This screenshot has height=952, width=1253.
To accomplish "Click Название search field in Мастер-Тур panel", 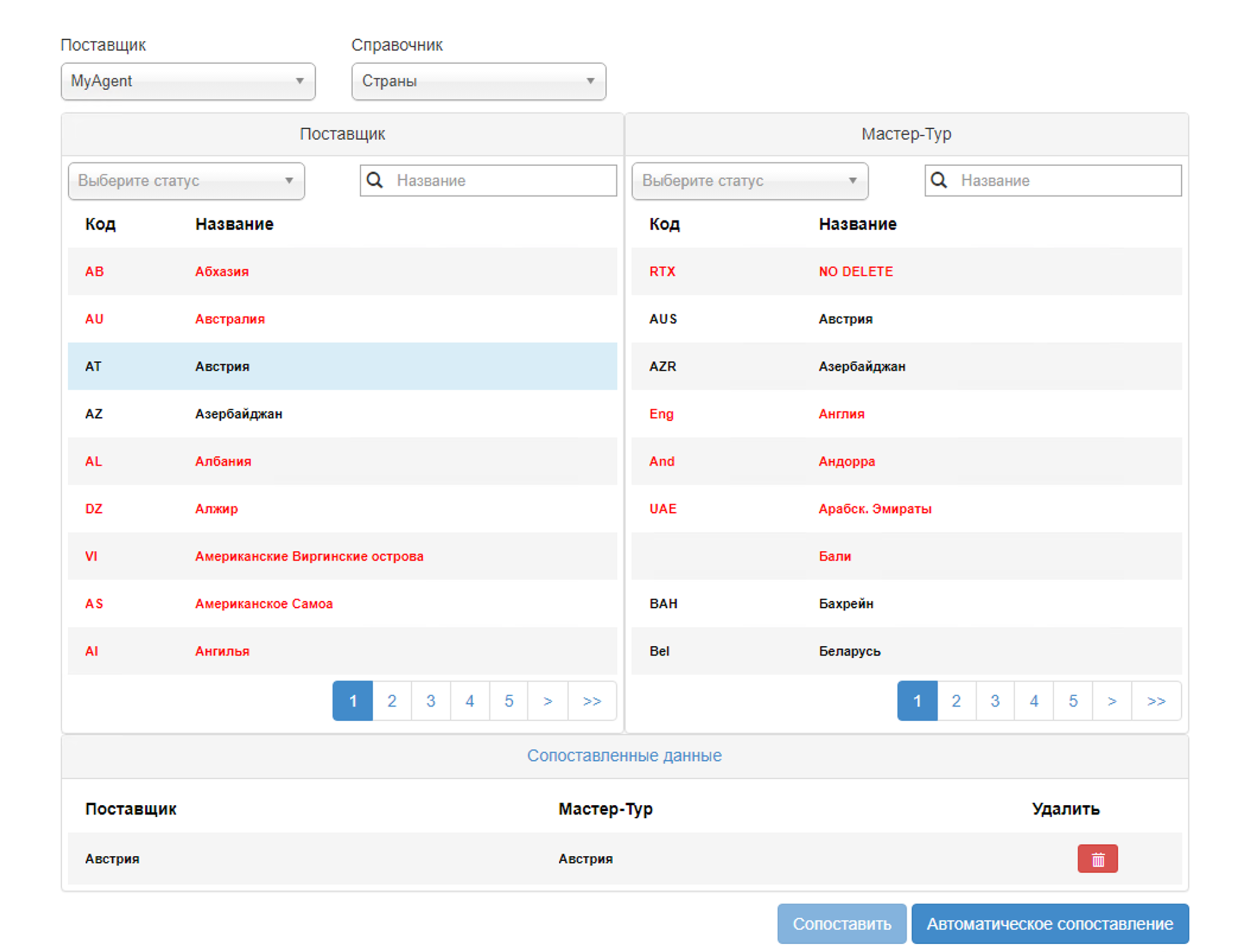I will coord(1065,180).
